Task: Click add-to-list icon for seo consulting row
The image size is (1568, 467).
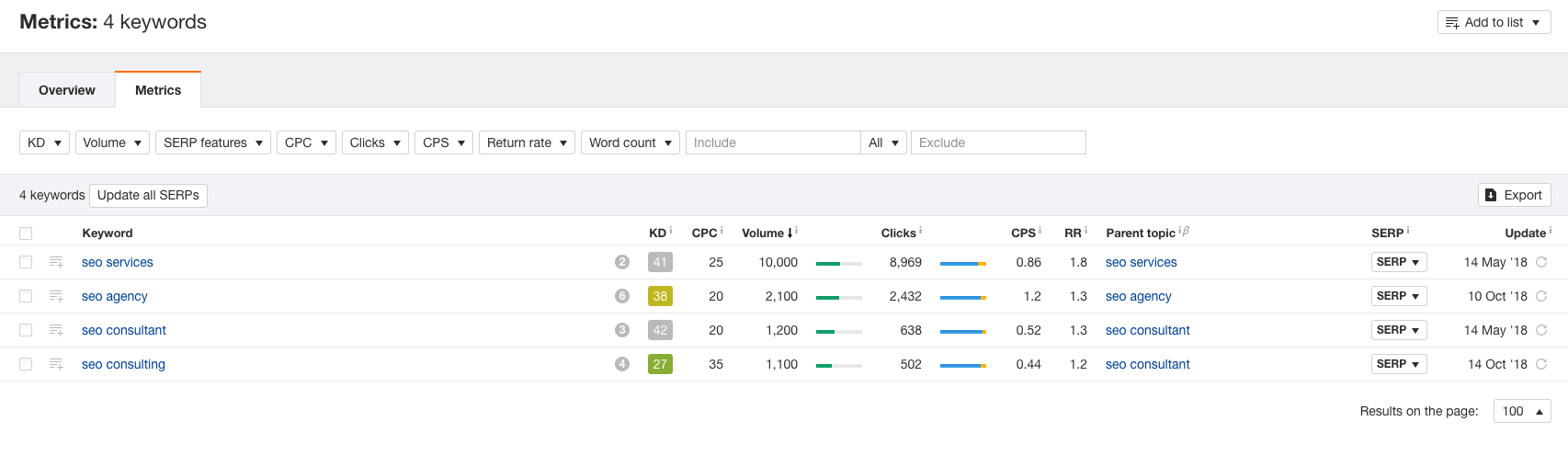Action: [56, 364]
